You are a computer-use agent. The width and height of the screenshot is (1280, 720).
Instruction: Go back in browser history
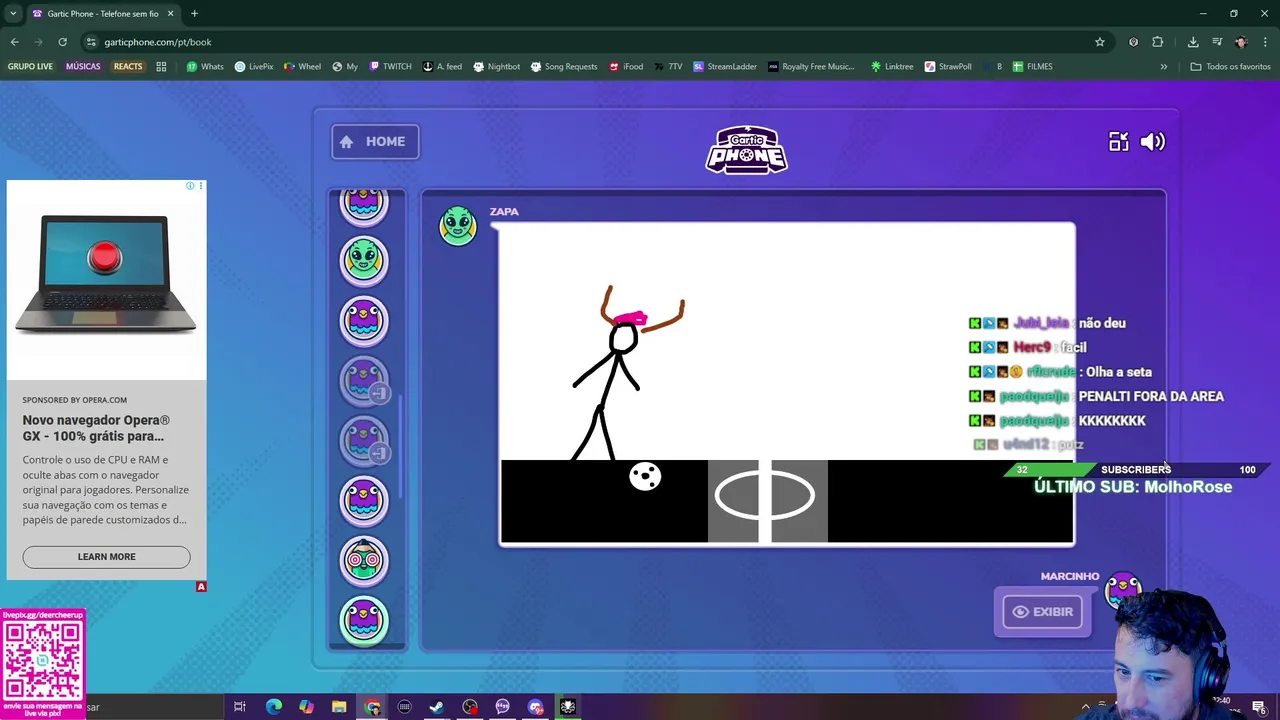(15, 42)
